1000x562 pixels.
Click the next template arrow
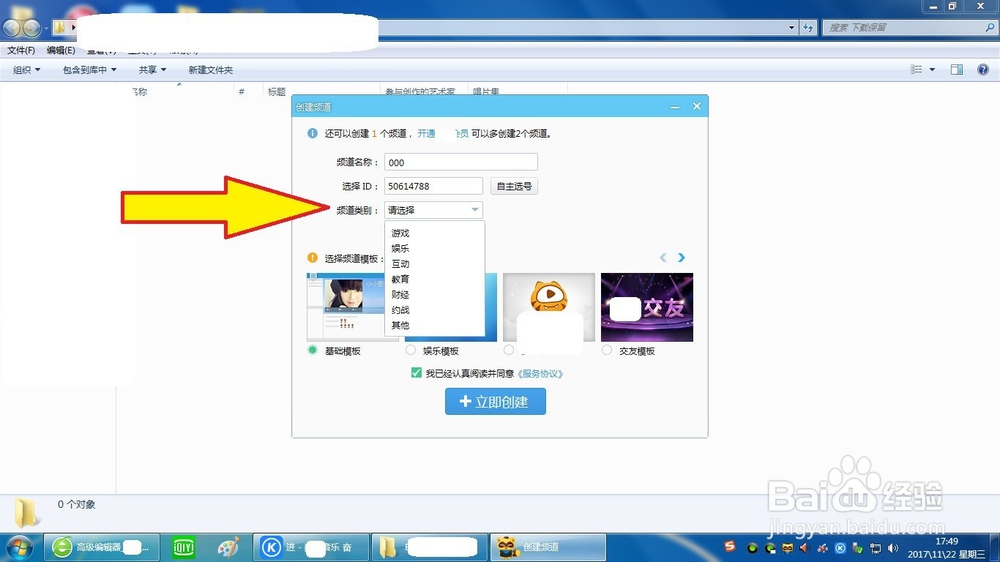click(682, 258)
